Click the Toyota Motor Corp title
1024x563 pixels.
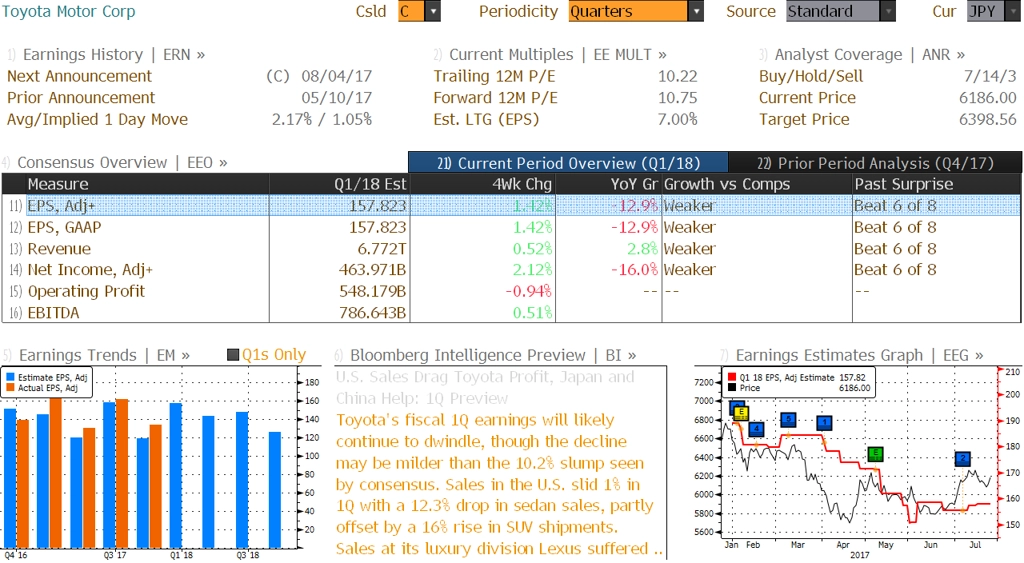69,11
